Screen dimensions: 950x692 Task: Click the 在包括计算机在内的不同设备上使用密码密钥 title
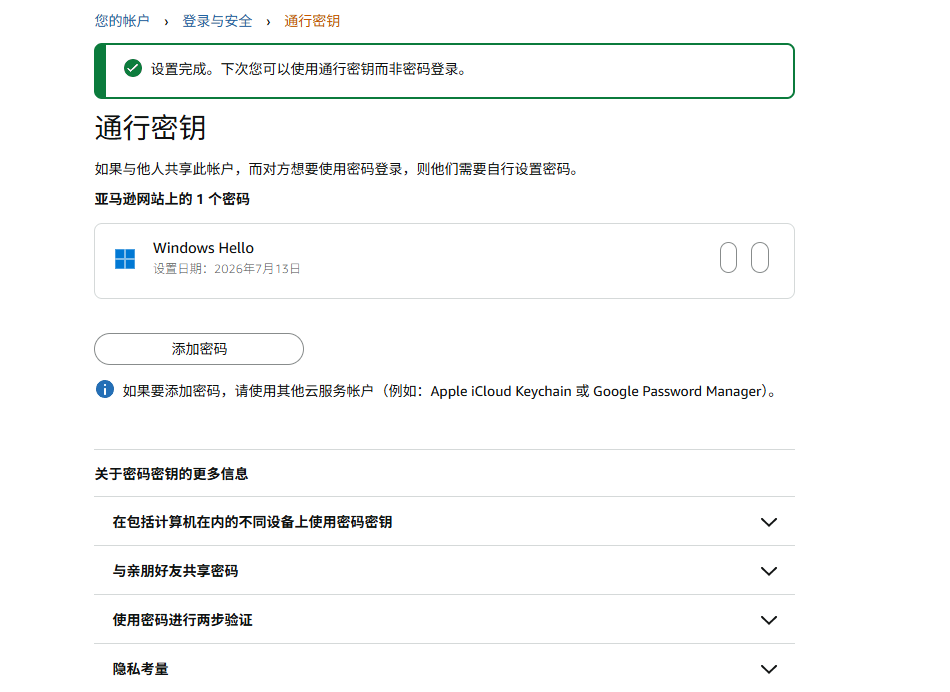point(252,522)
